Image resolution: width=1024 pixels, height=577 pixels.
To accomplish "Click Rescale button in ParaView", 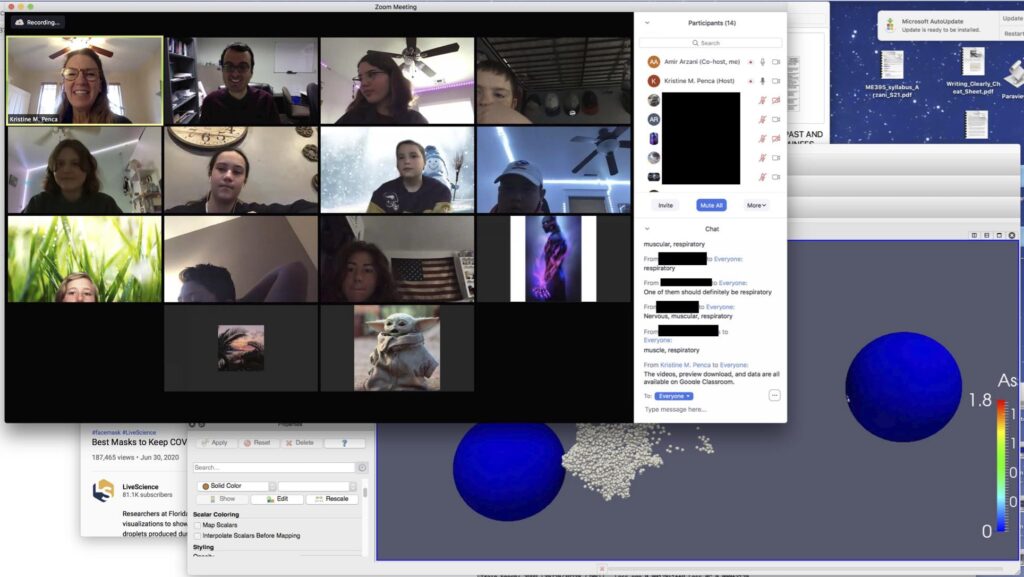I will click(332, 499).
